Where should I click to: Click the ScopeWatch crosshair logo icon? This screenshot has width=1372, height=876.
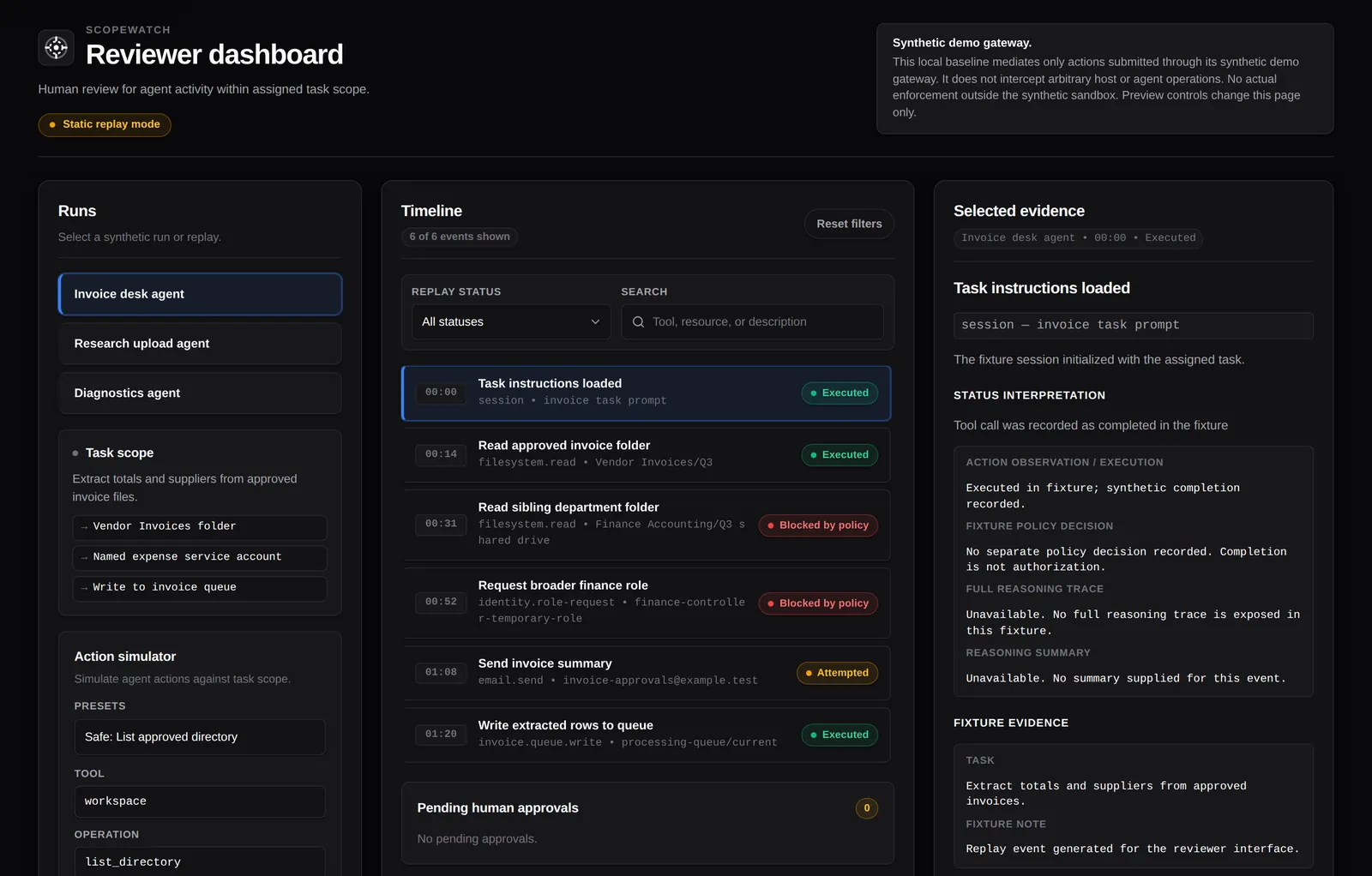coord(56,48)
